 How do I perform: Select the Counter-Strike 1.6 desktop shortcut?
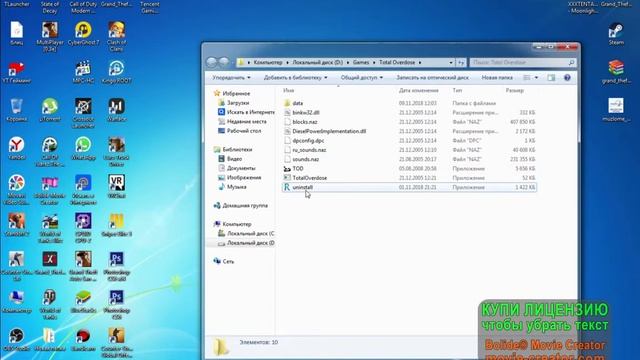coord(17,266)
